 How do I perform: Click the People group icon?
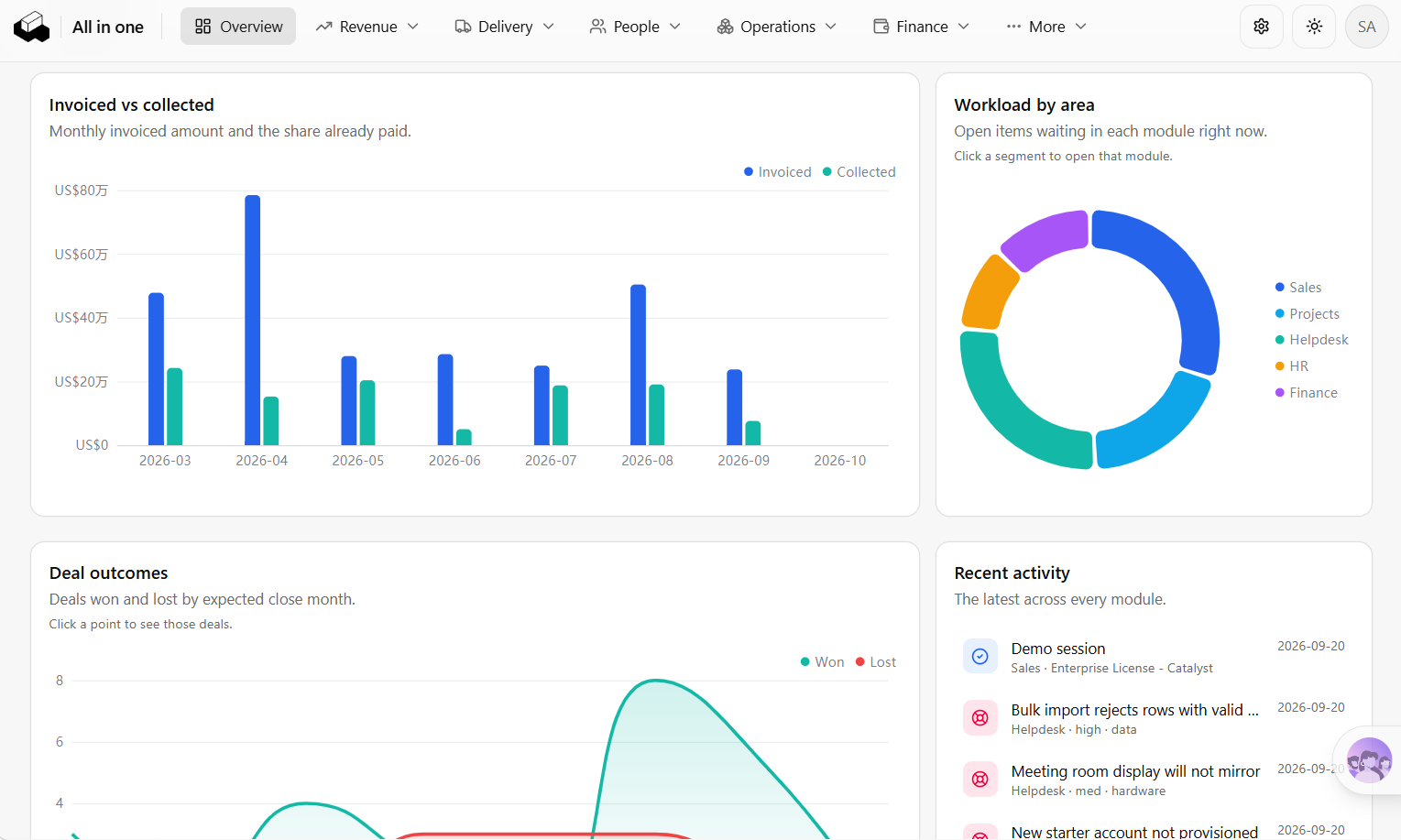pos(598,27)
